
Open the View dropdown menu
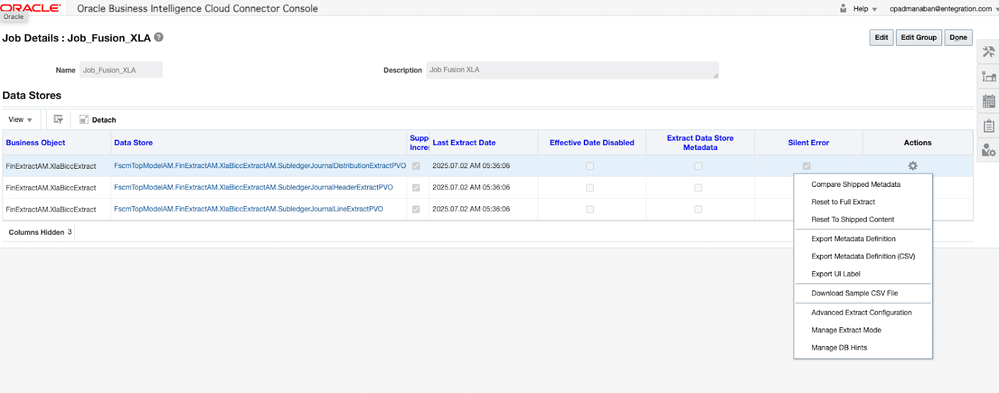[x=20, y=120]
